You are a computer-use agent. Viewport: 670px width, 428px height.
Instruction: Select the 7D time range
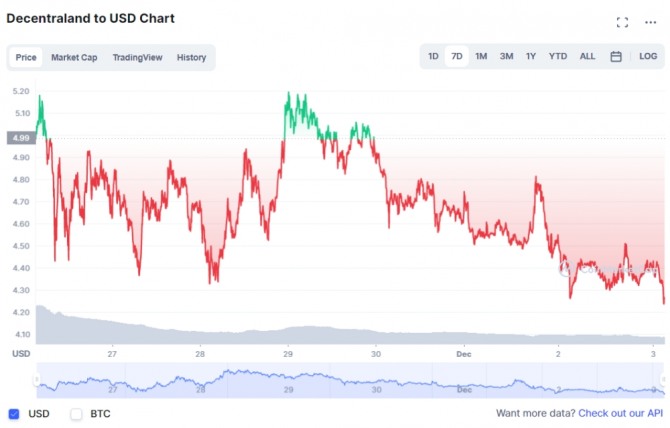[x=457, y=56]
